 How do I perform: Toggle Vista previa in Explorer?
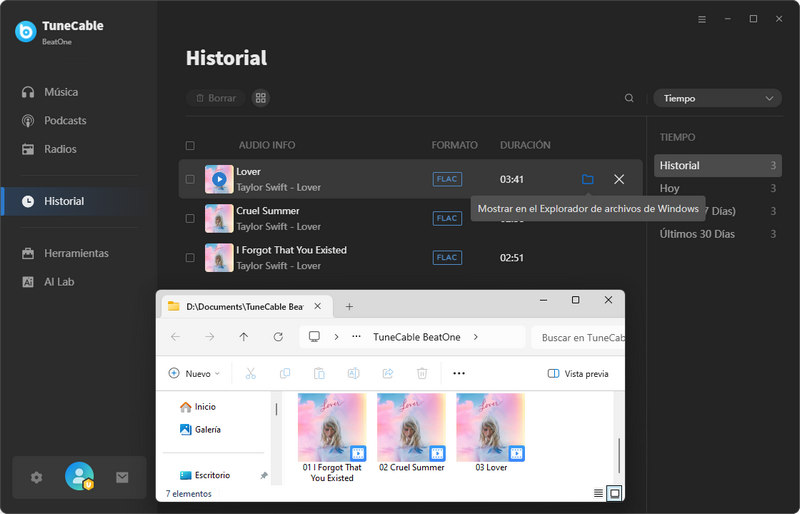(x=578, y=373)
